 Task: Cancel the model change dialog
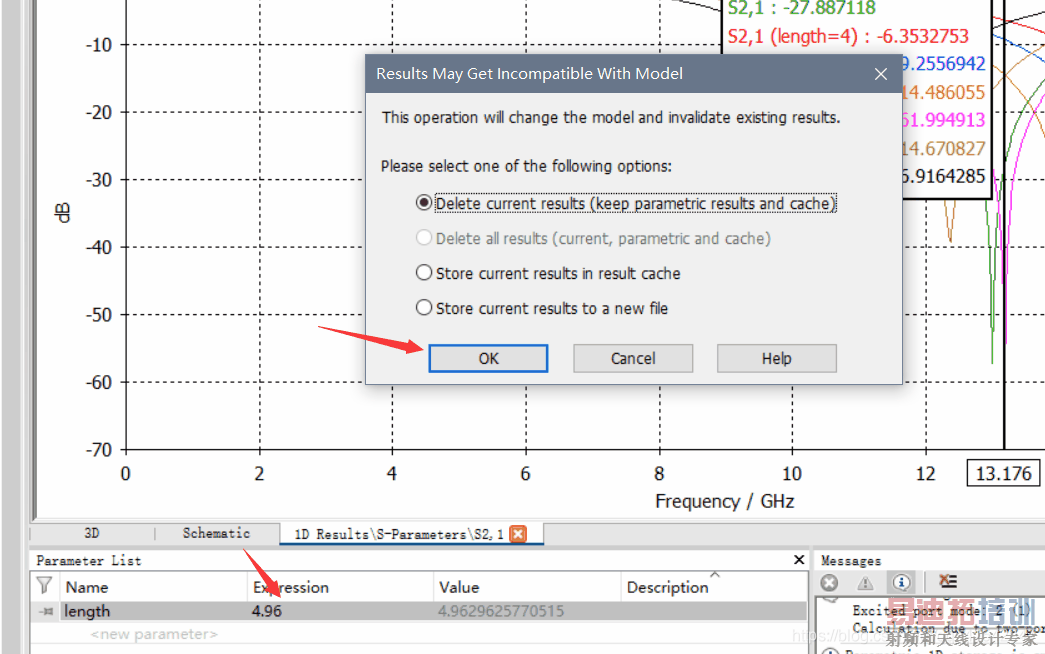[x=633, y=359]
